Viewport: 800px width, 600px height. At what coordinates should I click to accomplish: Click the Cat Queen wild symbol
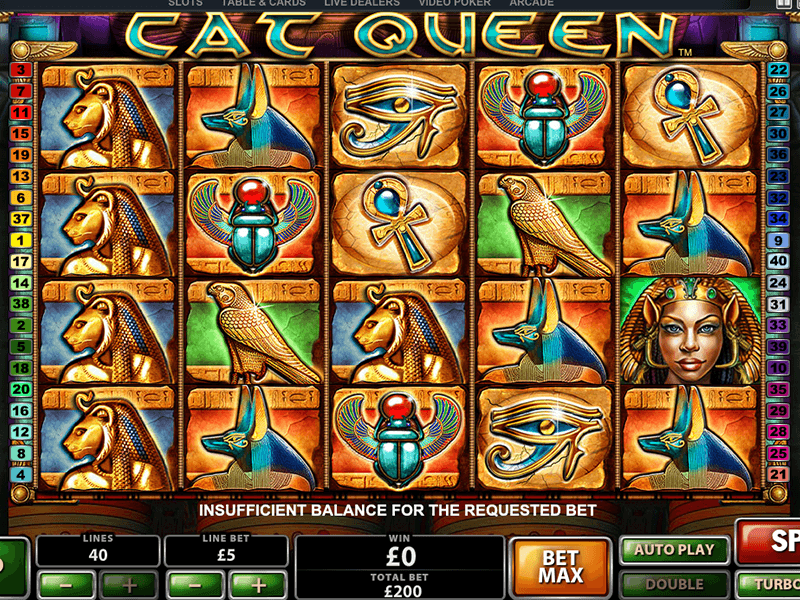click(690, 331)
